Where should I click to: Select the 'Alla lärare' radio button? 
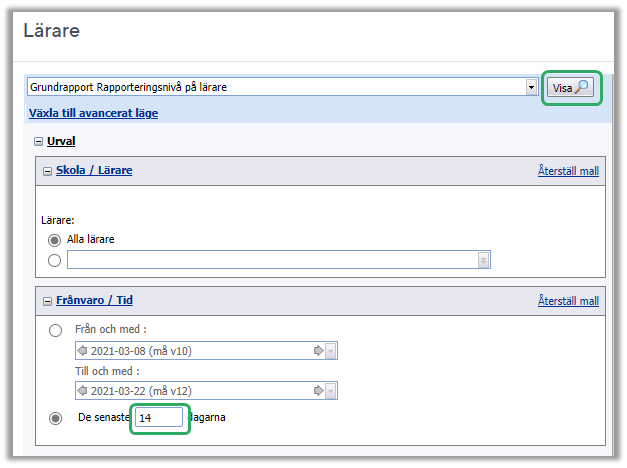tap(55, 240)
